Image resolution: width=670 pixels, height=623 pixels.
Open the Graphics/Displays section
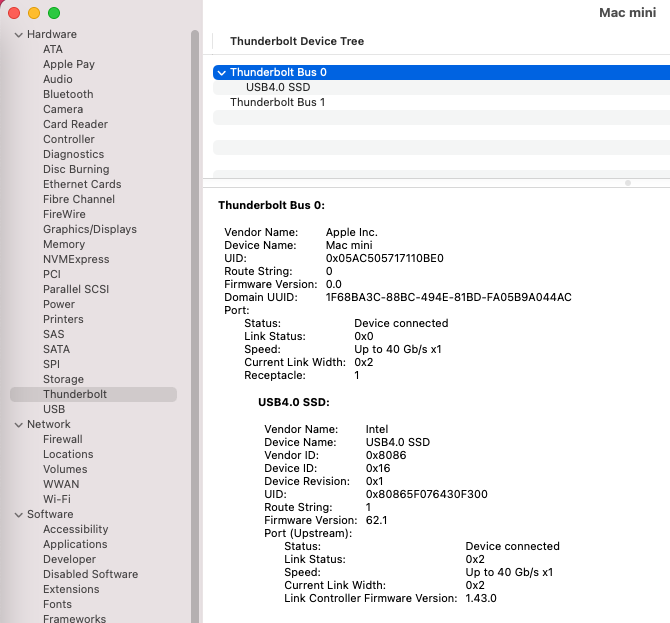pyautogui.click(x=90, y=229)
